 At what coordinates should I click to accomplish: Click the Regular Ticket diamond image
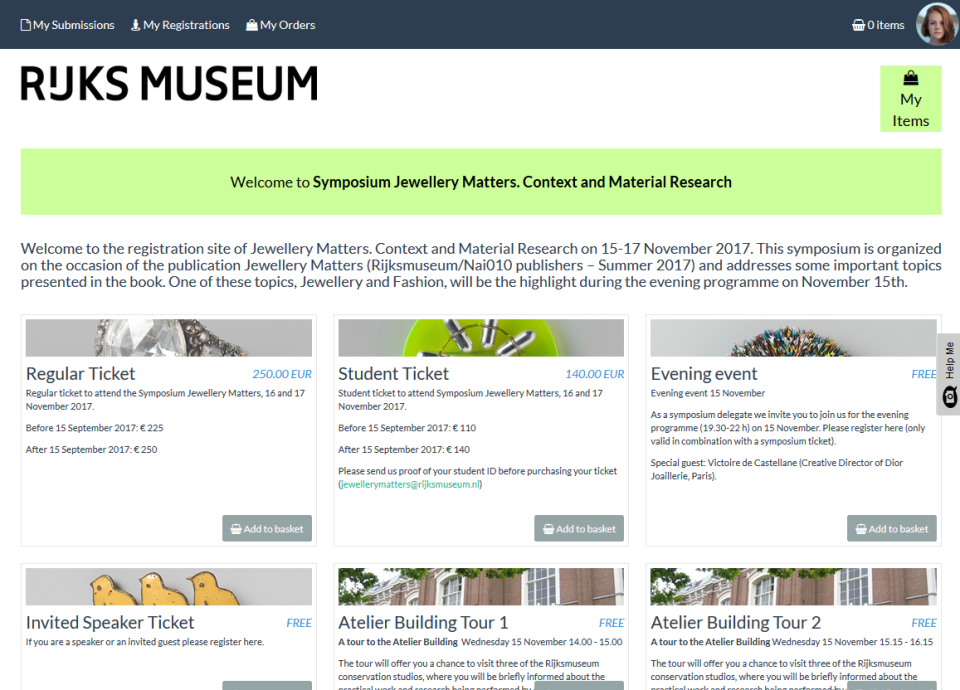[x=168, y=338]
